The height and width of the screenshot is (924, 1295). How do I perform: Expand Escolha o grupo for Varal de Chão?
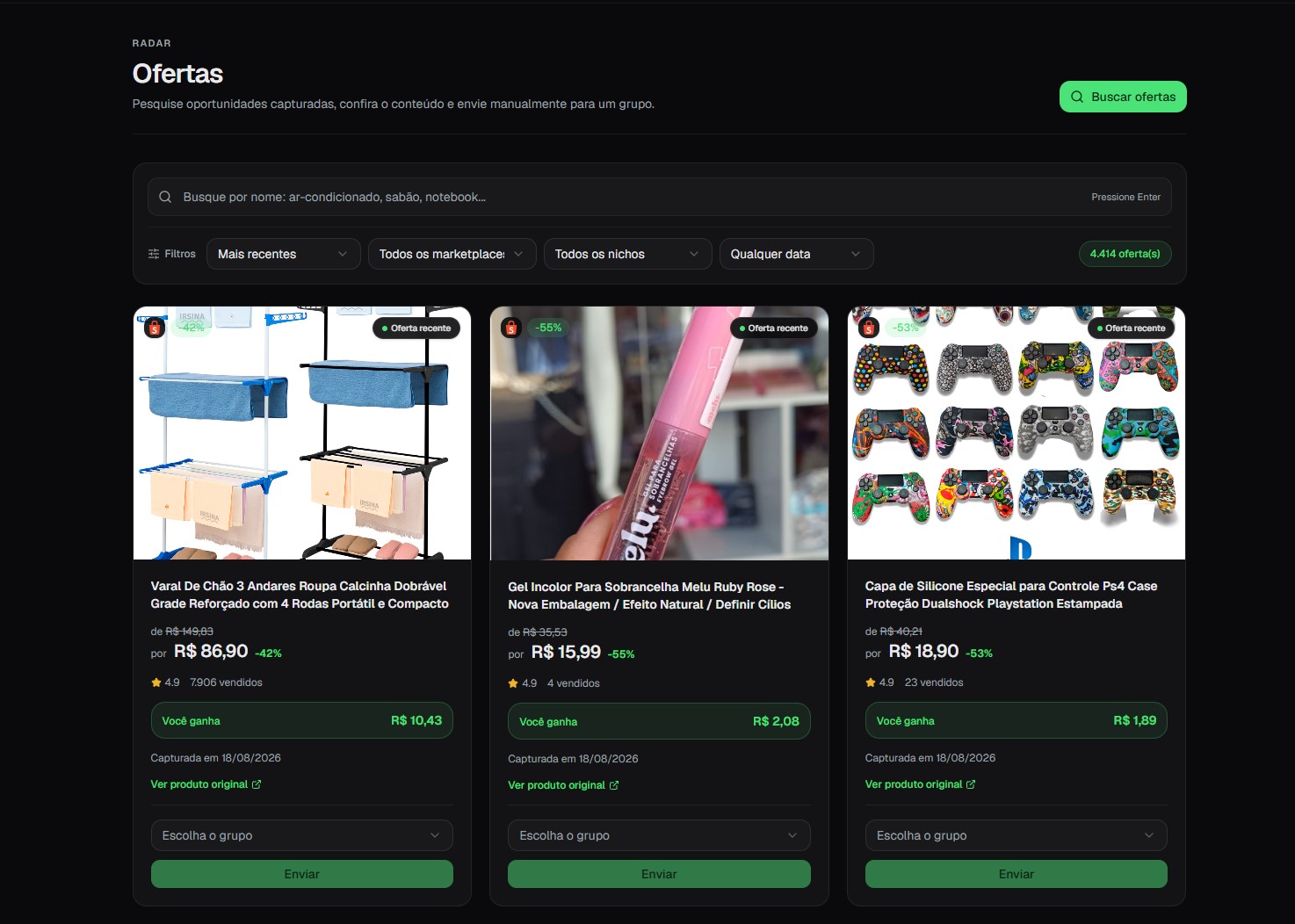coord(302,835)
